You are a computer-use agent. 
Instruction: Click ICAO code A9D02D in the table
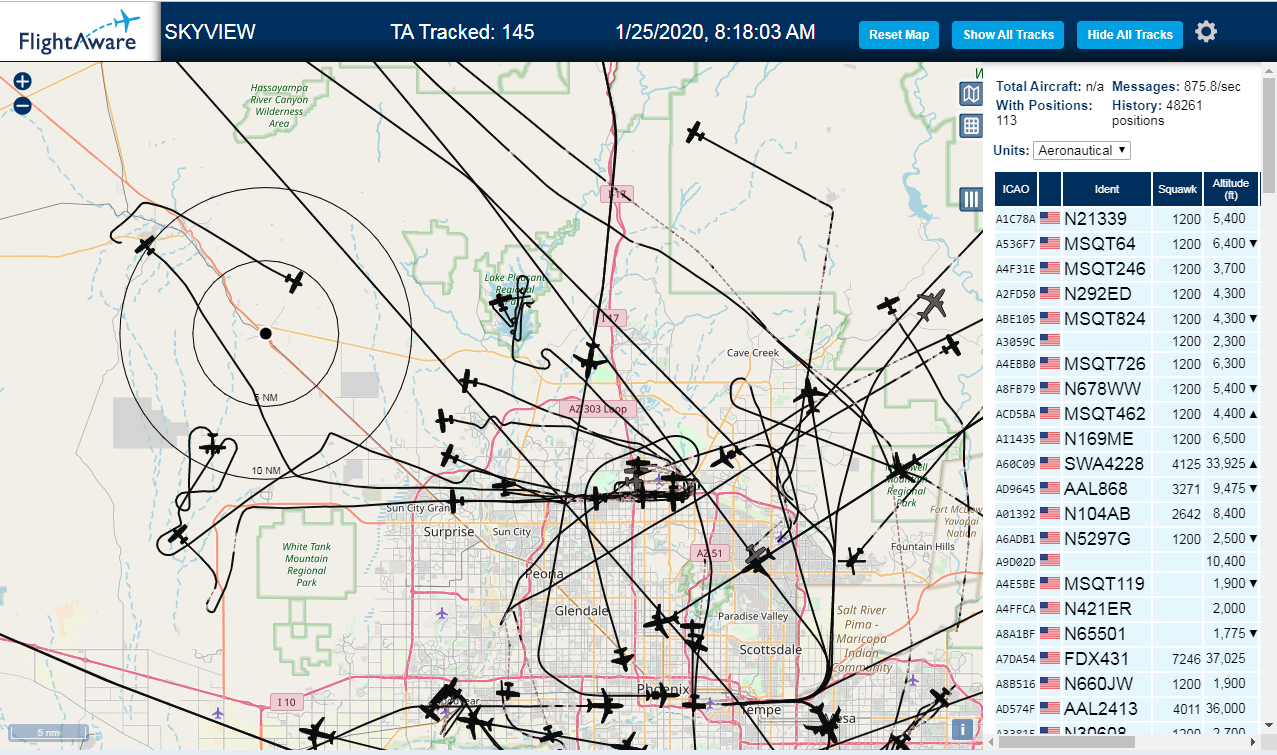point(1016,561)
